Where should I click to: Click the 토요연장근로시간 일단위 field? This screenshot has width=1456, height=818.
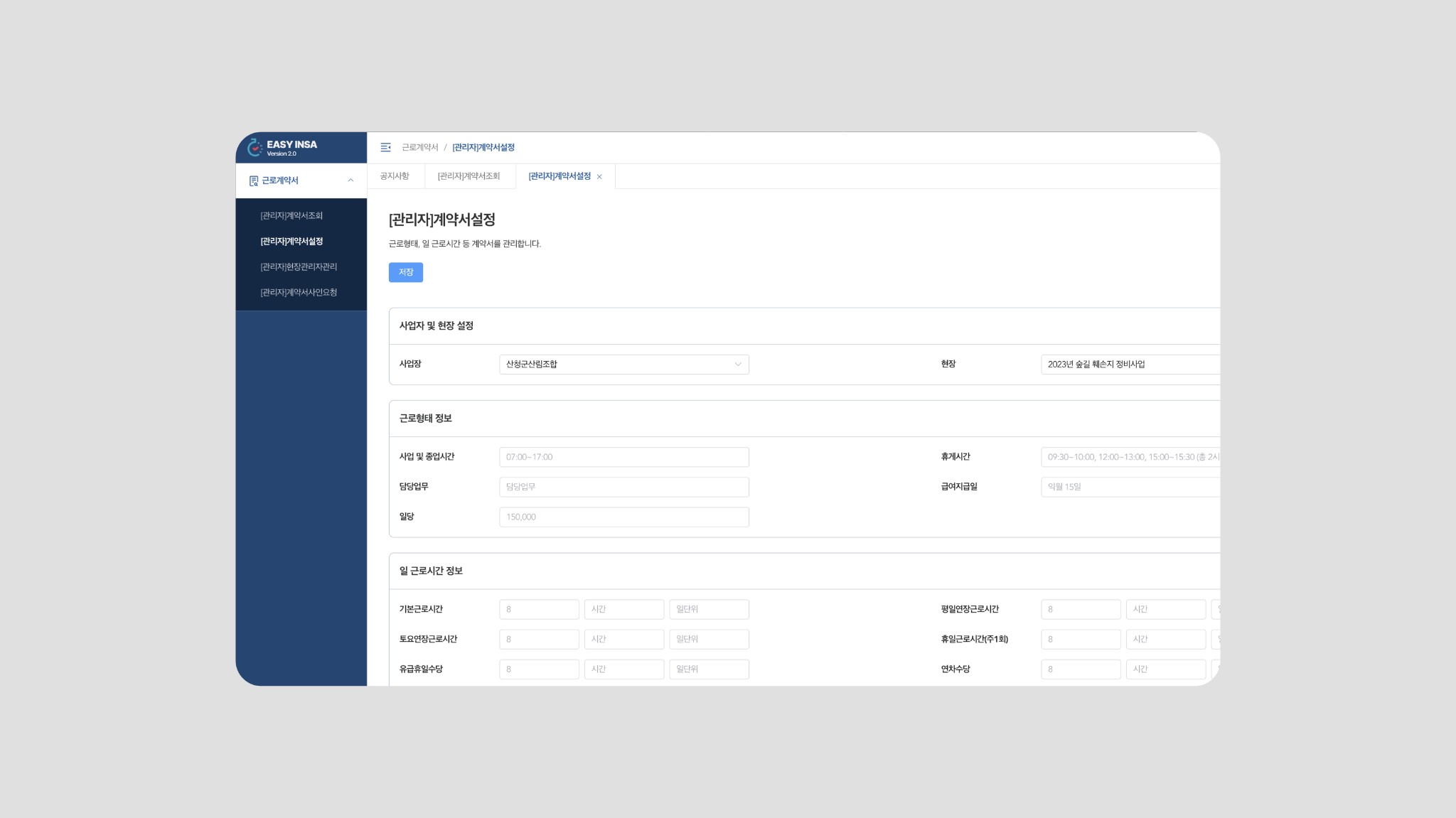[x=708, y=639]
